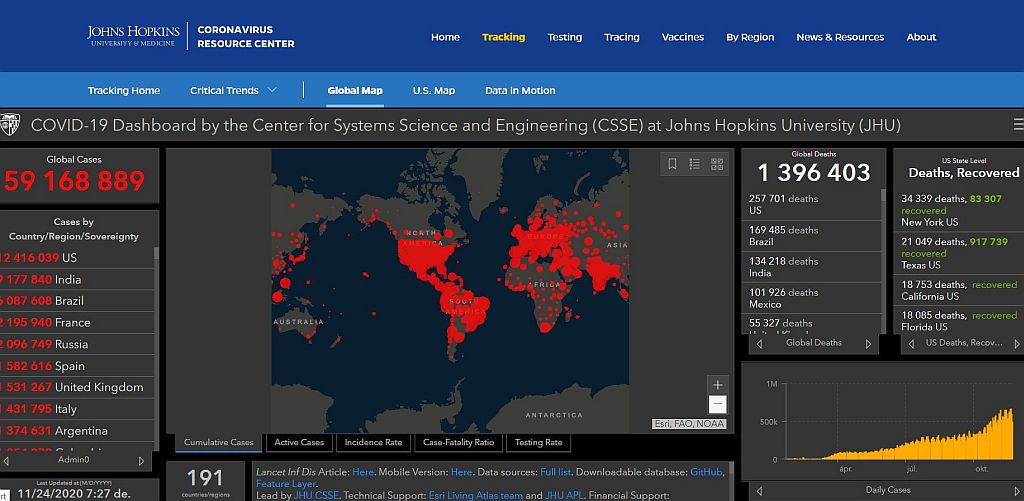1024x501 pixels.
Task: Select the California US deaths row
Action: pyautogui.click(x=960, y=291)
